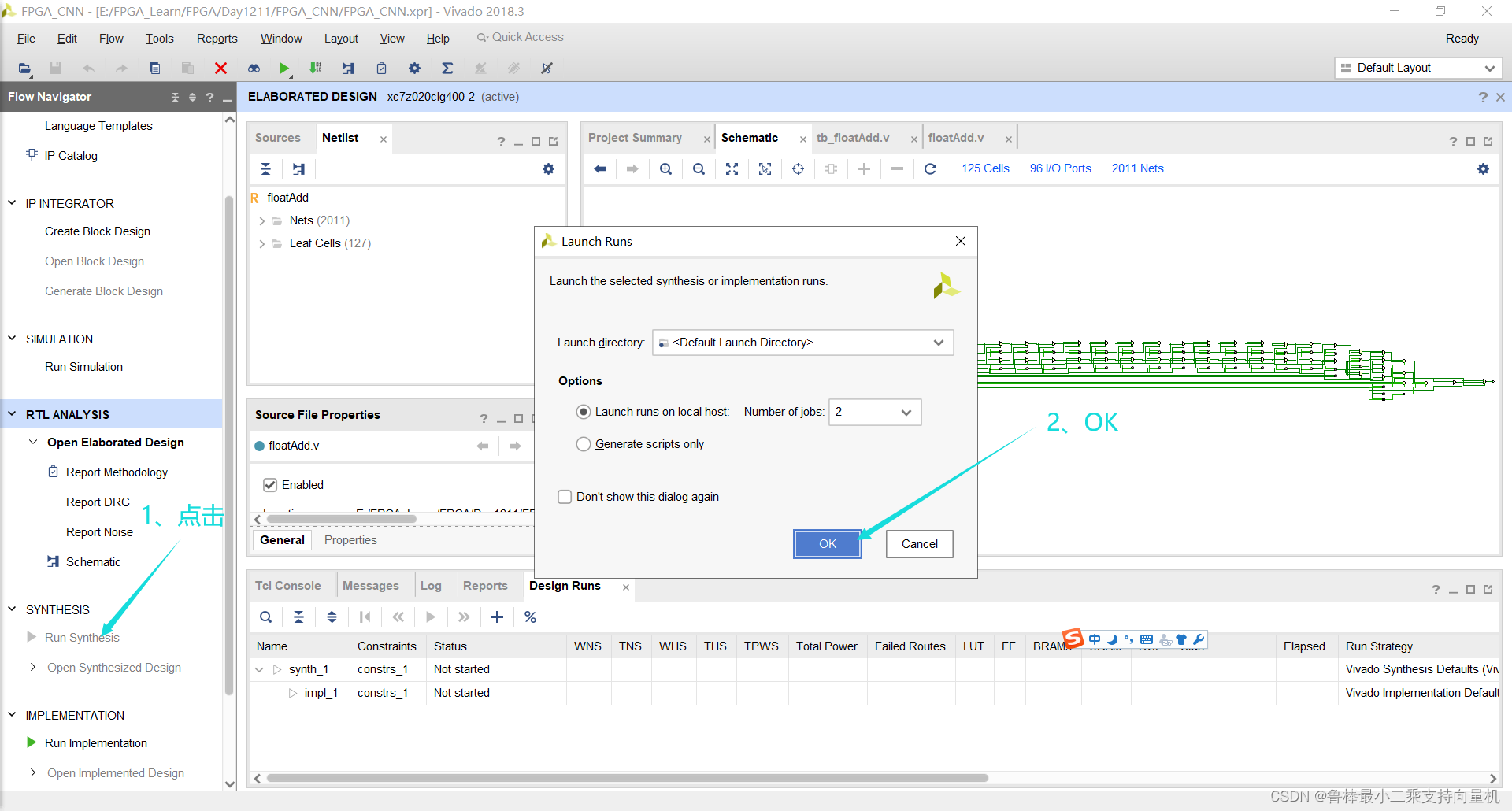Collapse the RTL ANALYSIS section
This screenshot has height=811, width=1512.
(12, 414)
